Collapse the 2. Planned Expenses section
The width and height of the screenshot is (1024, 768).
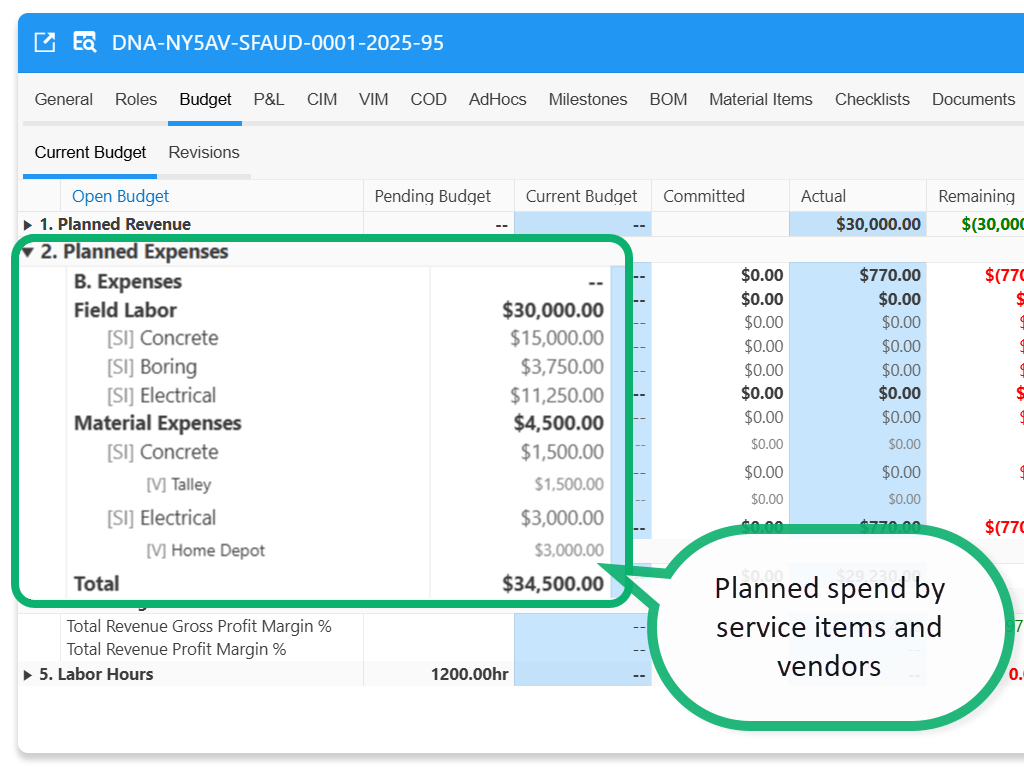pos(27,251)
